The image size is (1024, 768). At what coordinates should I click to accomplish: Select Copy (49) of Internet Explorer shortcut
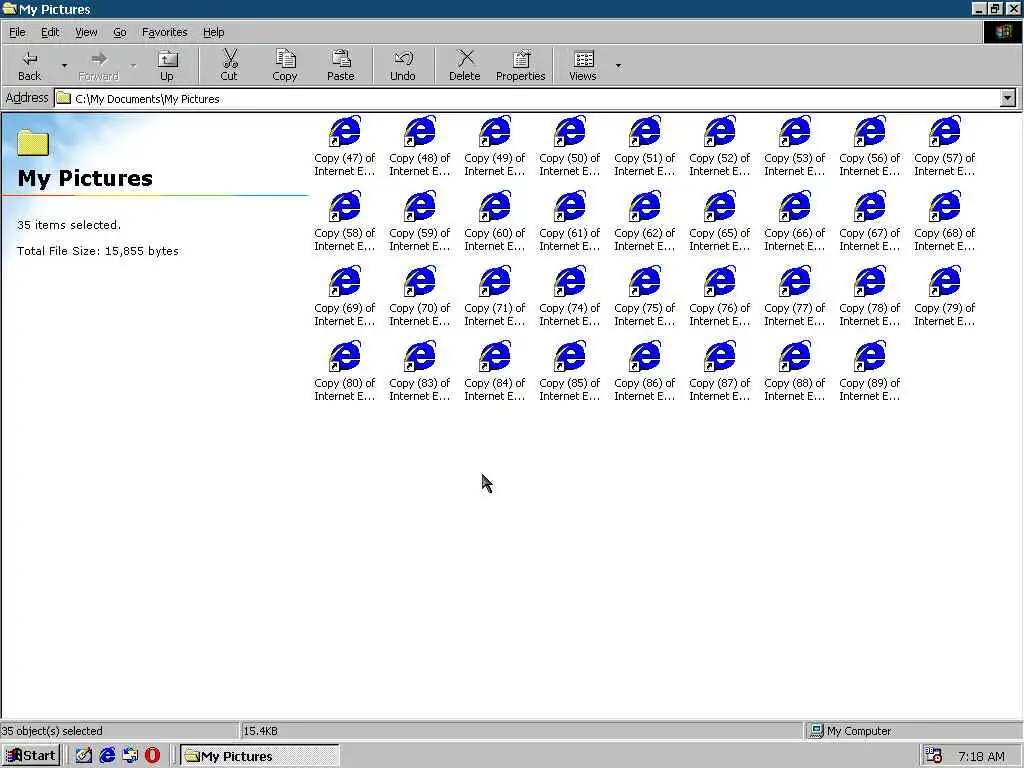tap(495, 146)
